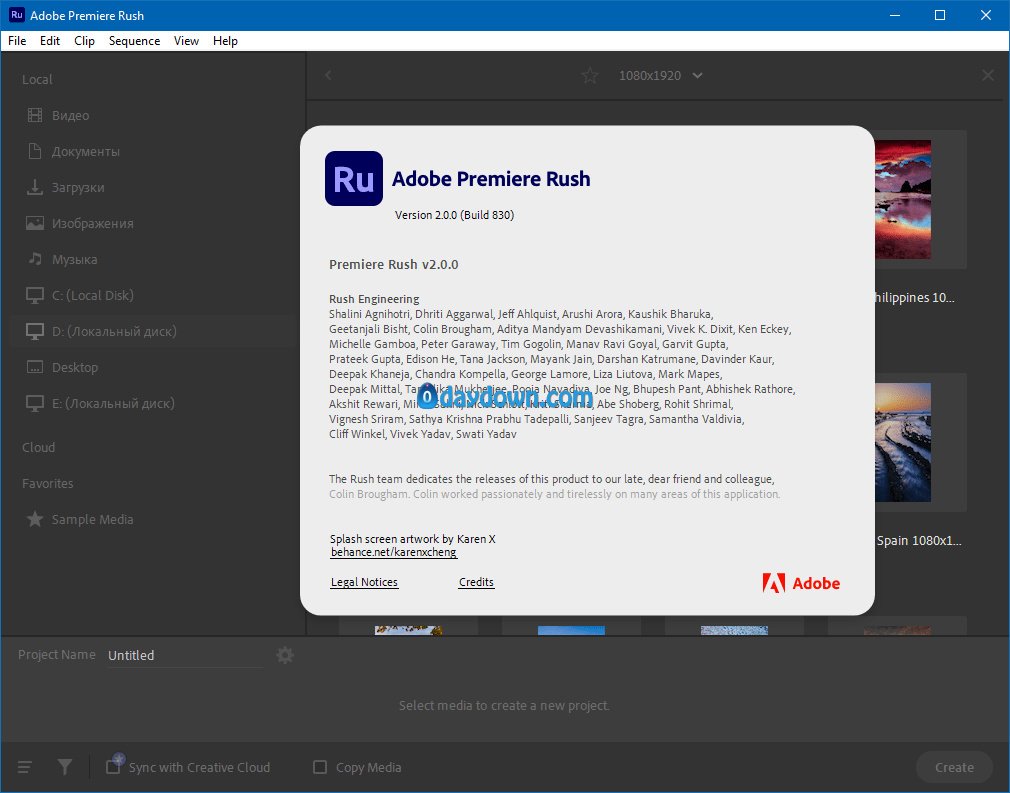Open the Edit menu
The image size is (1010, 793).
(50, 41)
